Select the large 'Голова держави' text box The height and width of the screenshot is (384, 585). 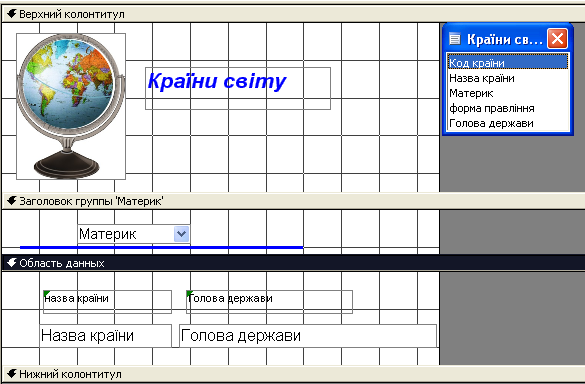(308, 336)
